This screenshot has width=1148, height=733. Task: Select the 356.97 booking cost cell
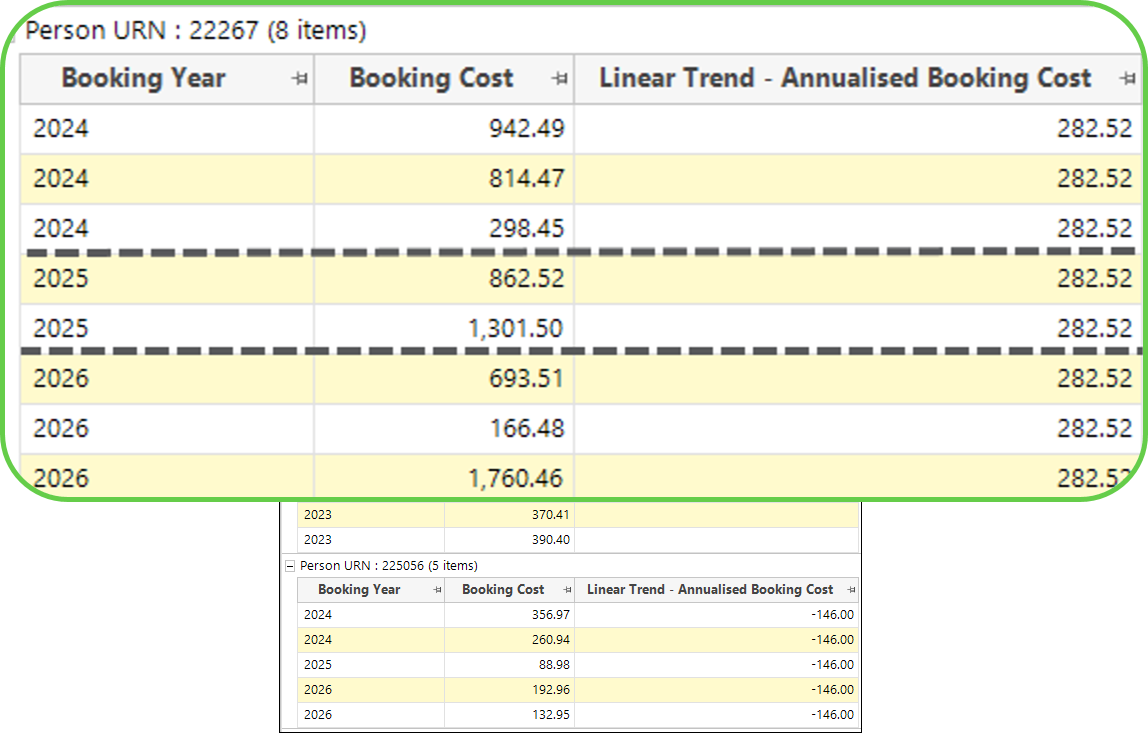point(510,615)
